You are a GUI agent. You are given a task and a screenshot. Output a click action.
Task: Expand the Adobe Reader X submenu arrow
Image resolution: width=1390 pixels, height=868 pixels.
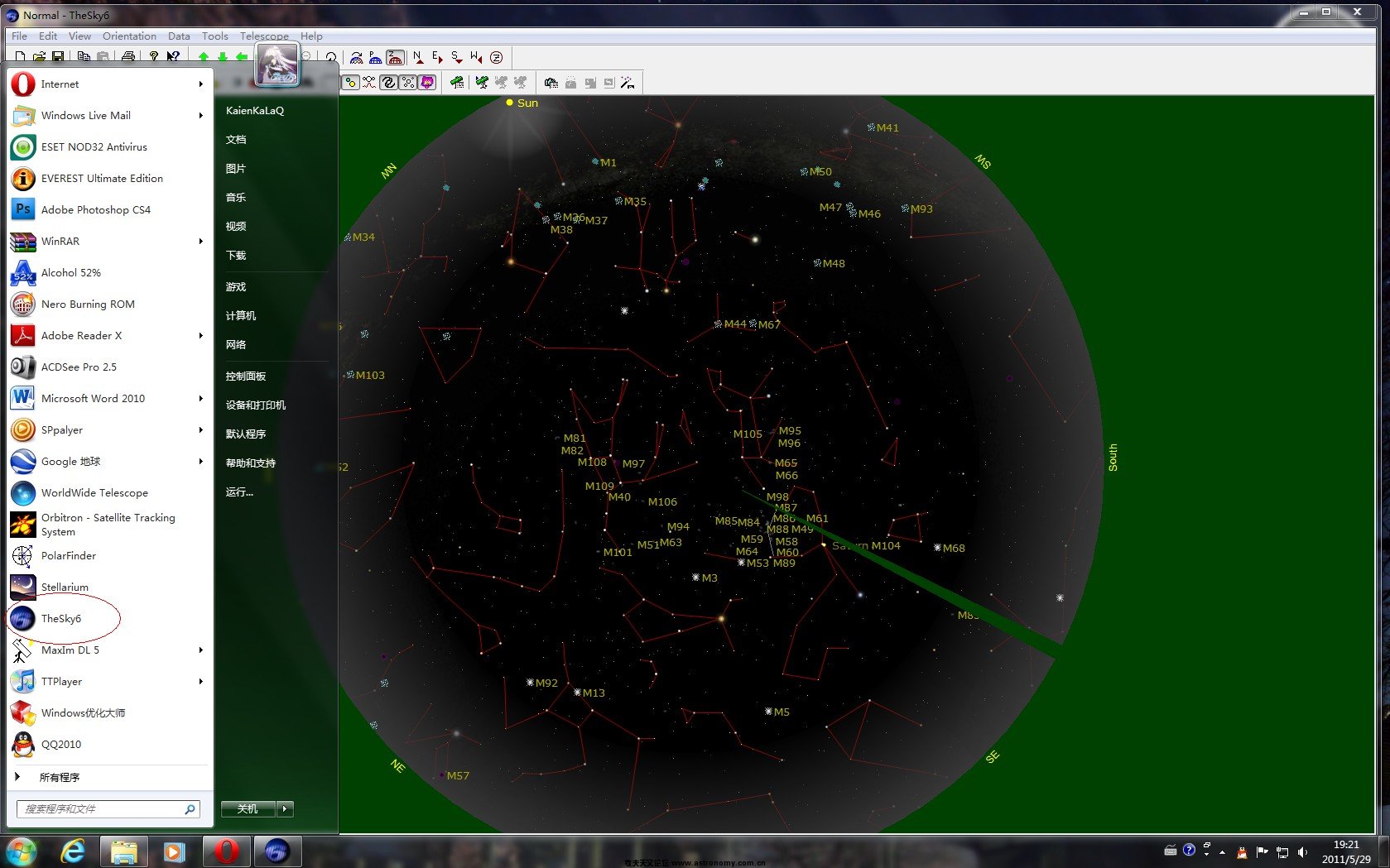tap(200, 335)
